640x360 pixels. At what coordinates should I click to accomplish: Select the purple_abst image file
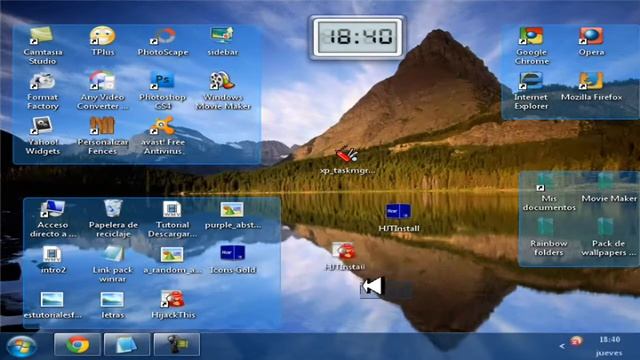click(233, 215)
